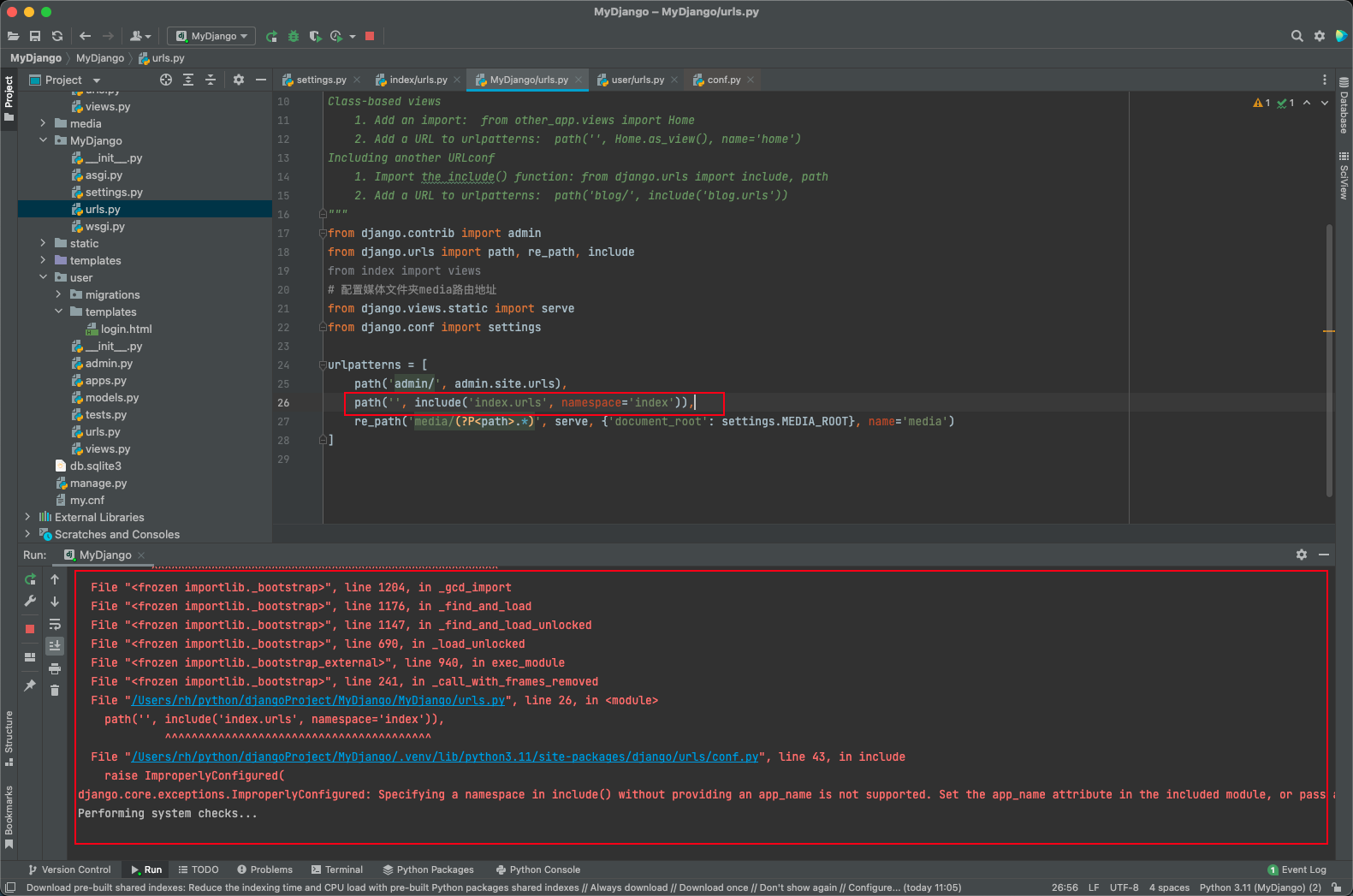1353x896 pixels.
Task: Click the Run green arrow in toolbar
Action: (271, 36)
